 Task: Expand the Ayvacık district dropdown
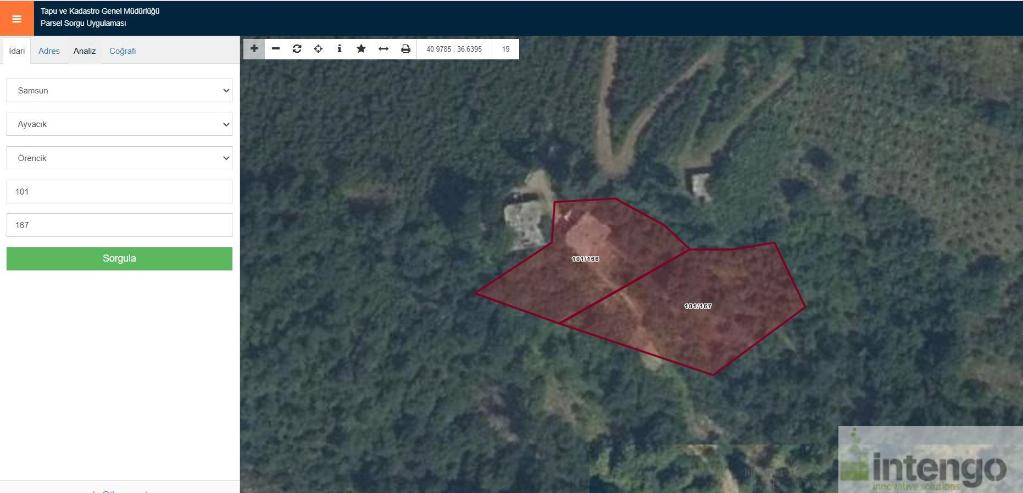point(119,124)
